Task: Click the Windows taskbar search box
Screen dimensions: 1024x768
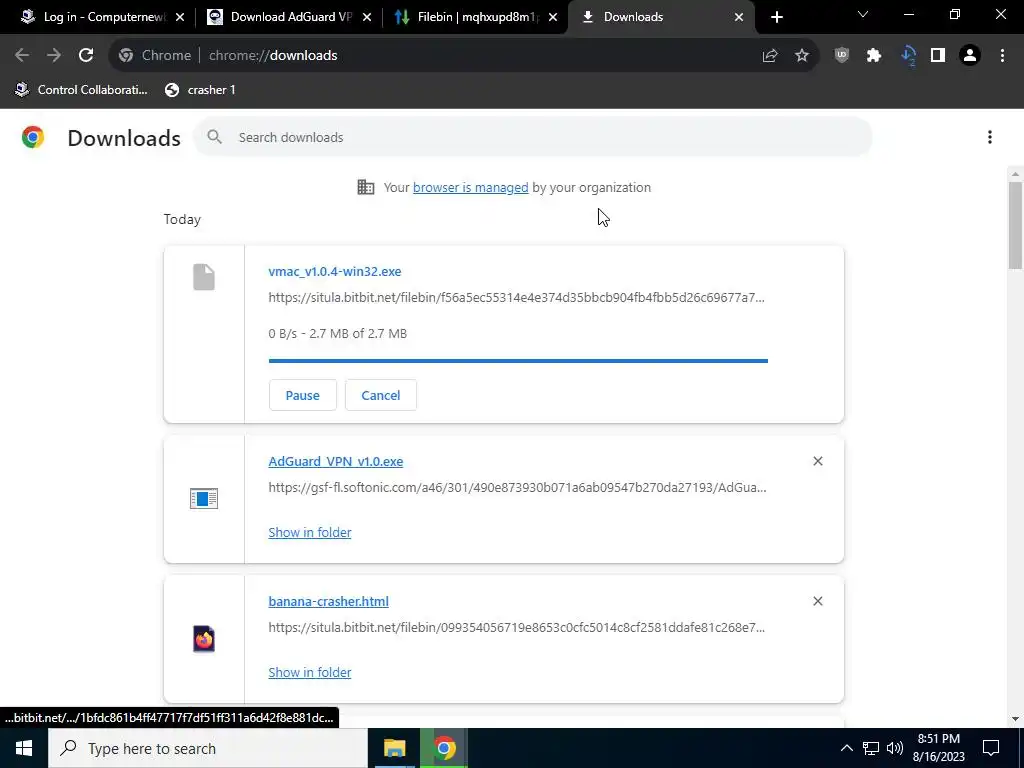Action: [x=208, y=748]
